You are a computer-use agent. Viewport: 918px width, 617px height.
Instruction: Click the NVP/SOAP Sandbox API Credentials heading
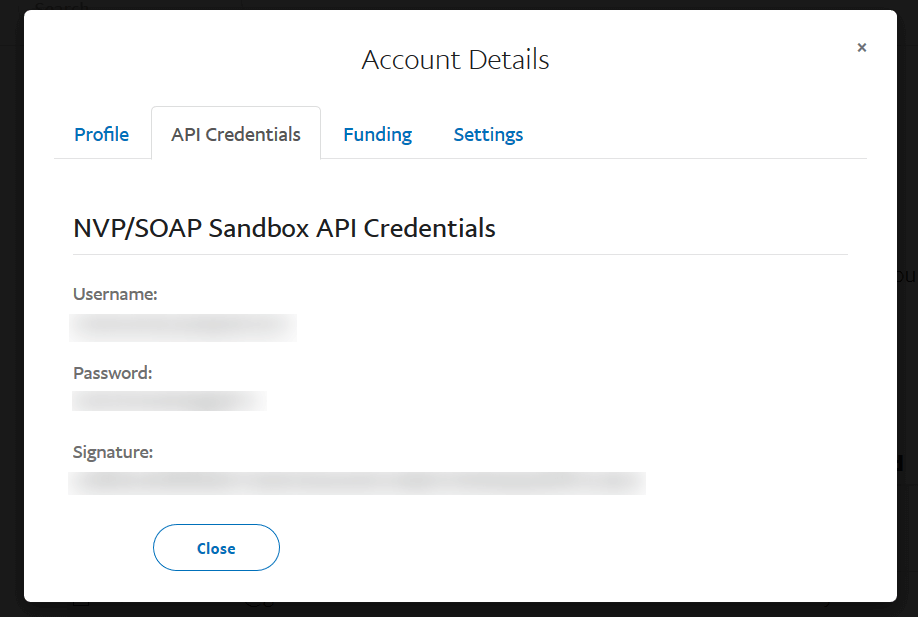tap(284, 228)
